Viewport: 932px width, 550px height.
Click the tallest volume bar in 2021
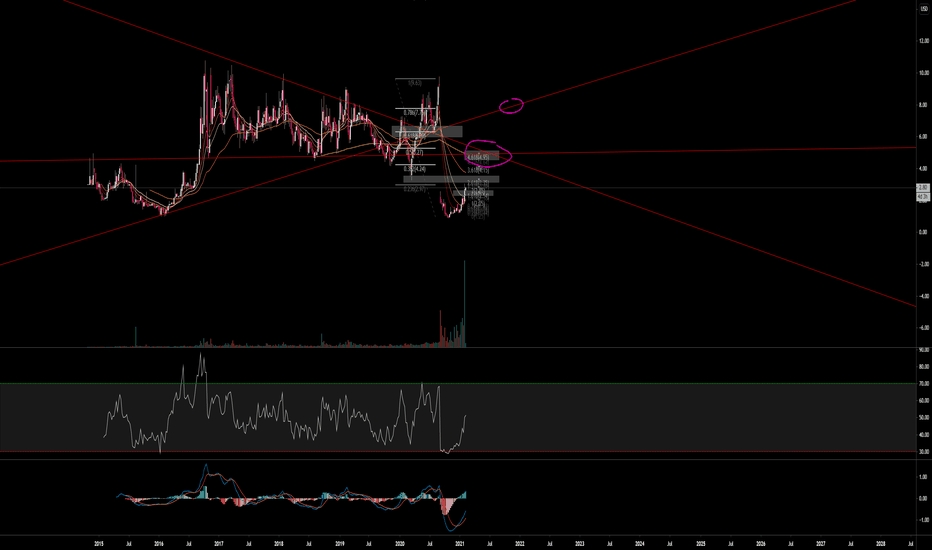(x=464, y=303)
